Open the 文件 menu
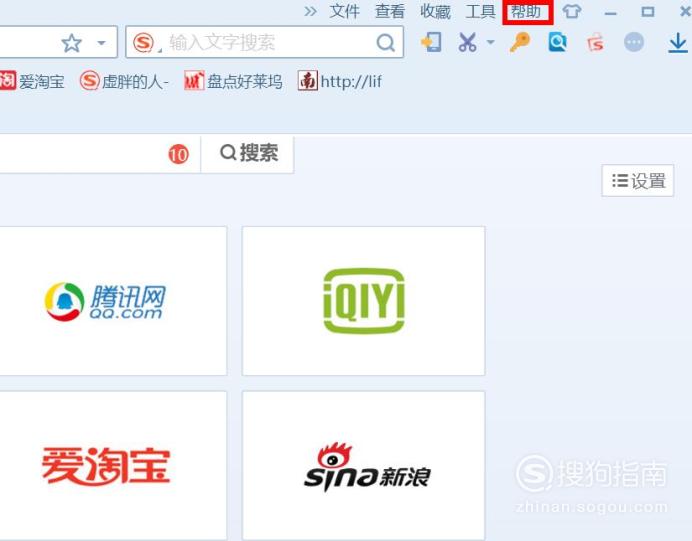The height and width of the screenshot is (541, 692). point(344,11)
